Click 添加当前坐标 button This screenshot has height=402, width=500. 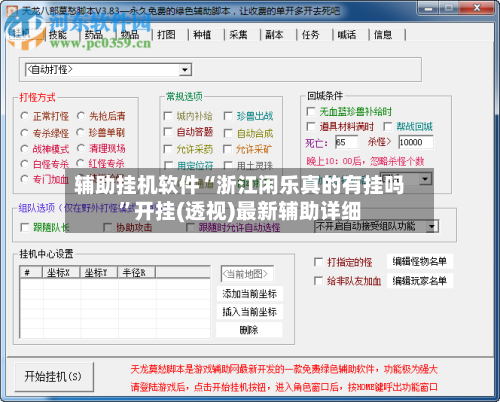[250, 294]
